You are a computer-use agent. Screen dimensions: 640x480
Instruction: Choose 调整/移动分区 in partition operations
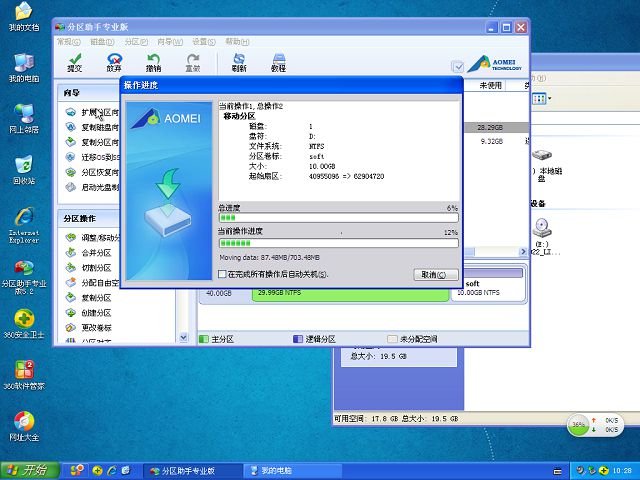tap(93, 238)
